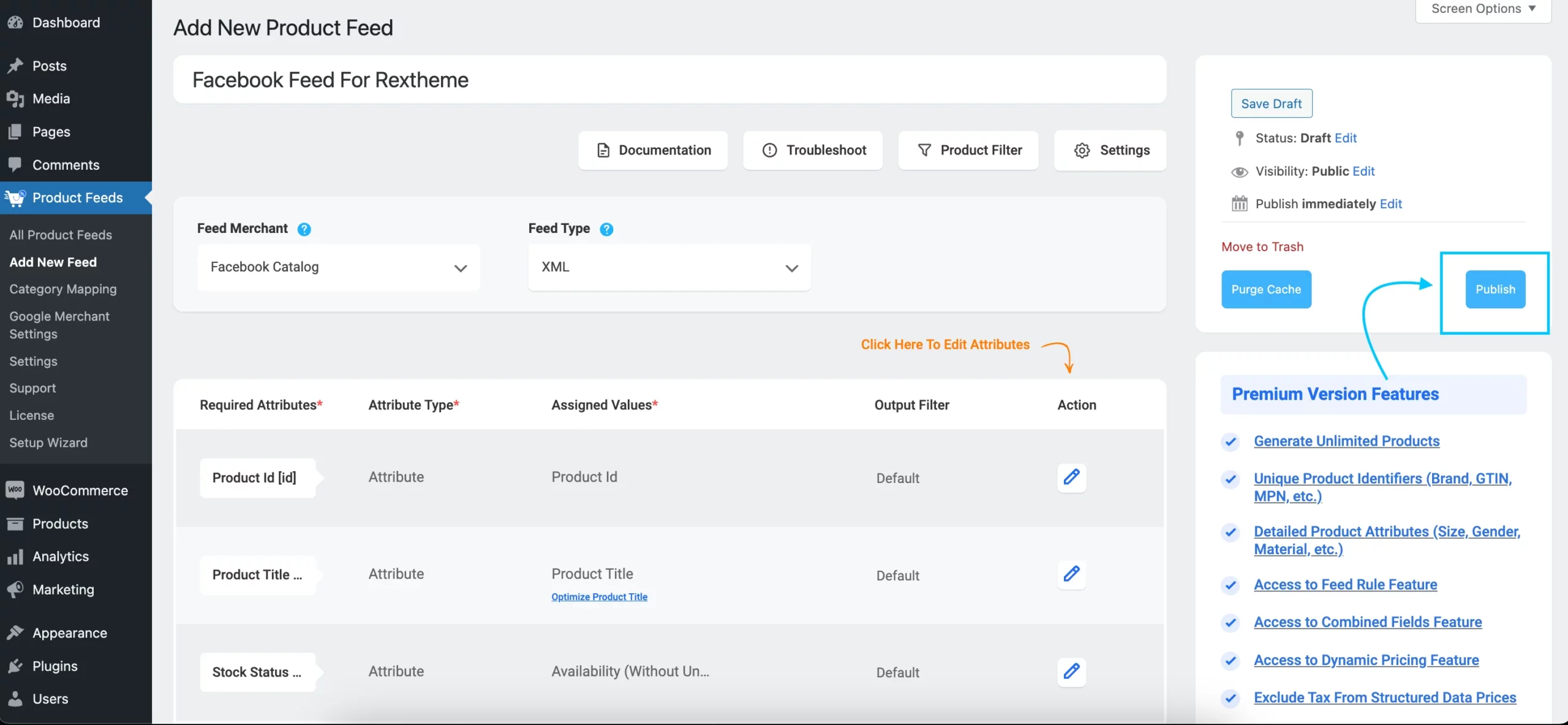Open Access to Feed Rule Feature link
The image size is (1568, 725).
(x=1346, y=585)
